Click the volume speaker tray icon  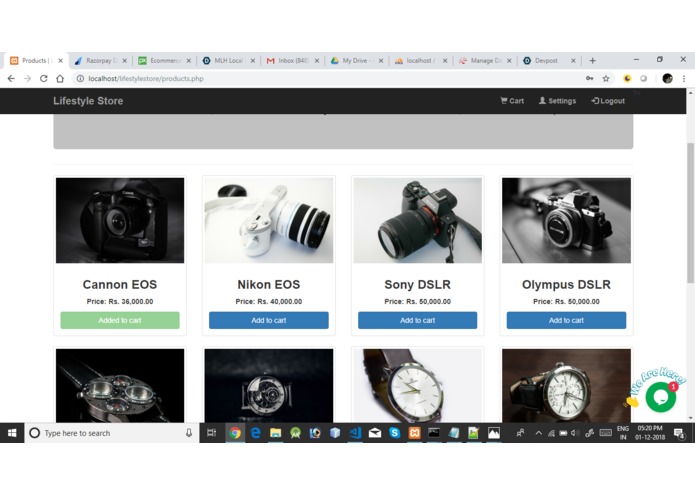click(x=575, y=433)
